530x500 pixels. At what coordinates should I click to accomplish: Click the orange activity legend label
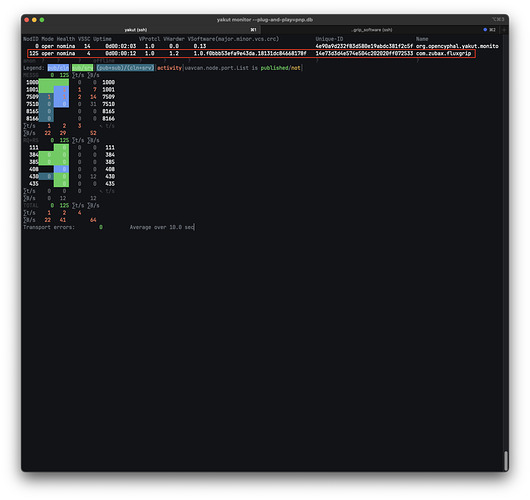(169, 68)
